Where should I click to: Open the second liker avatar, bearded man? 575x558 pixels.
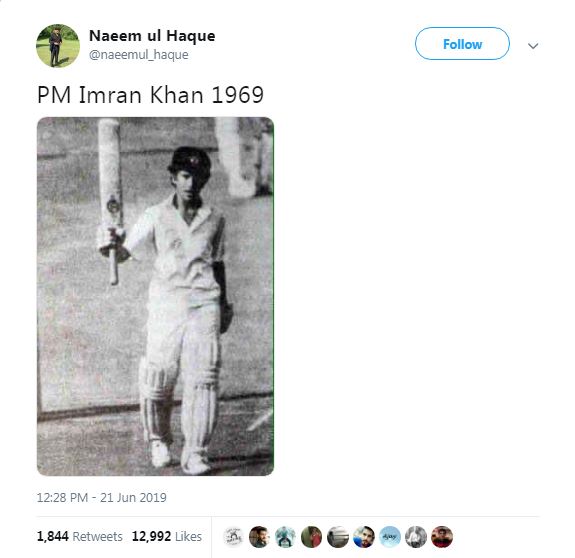tap(259, 537)
